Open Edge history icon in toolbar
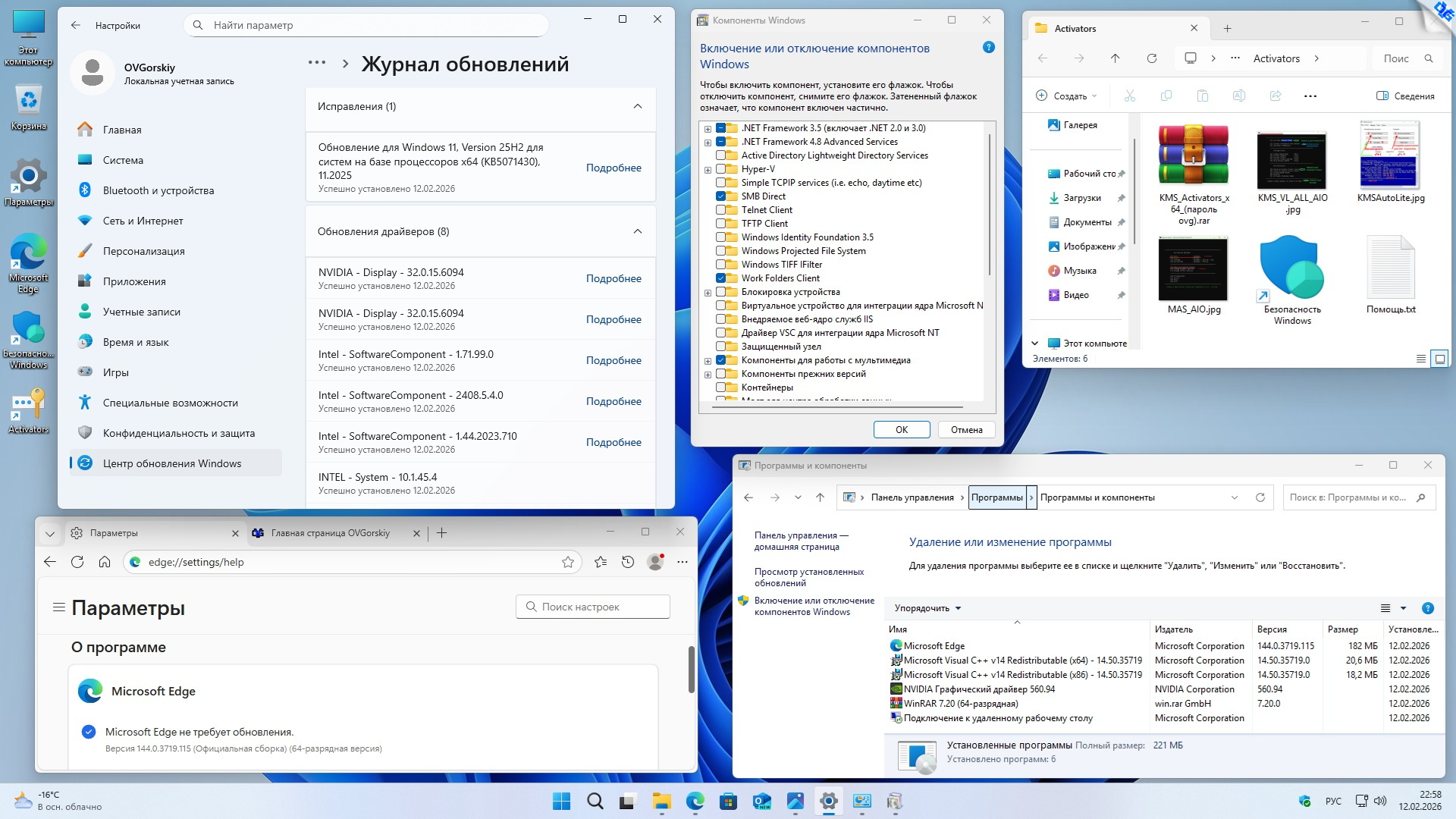Screen dimensions: 1456x819 [628, 562]
